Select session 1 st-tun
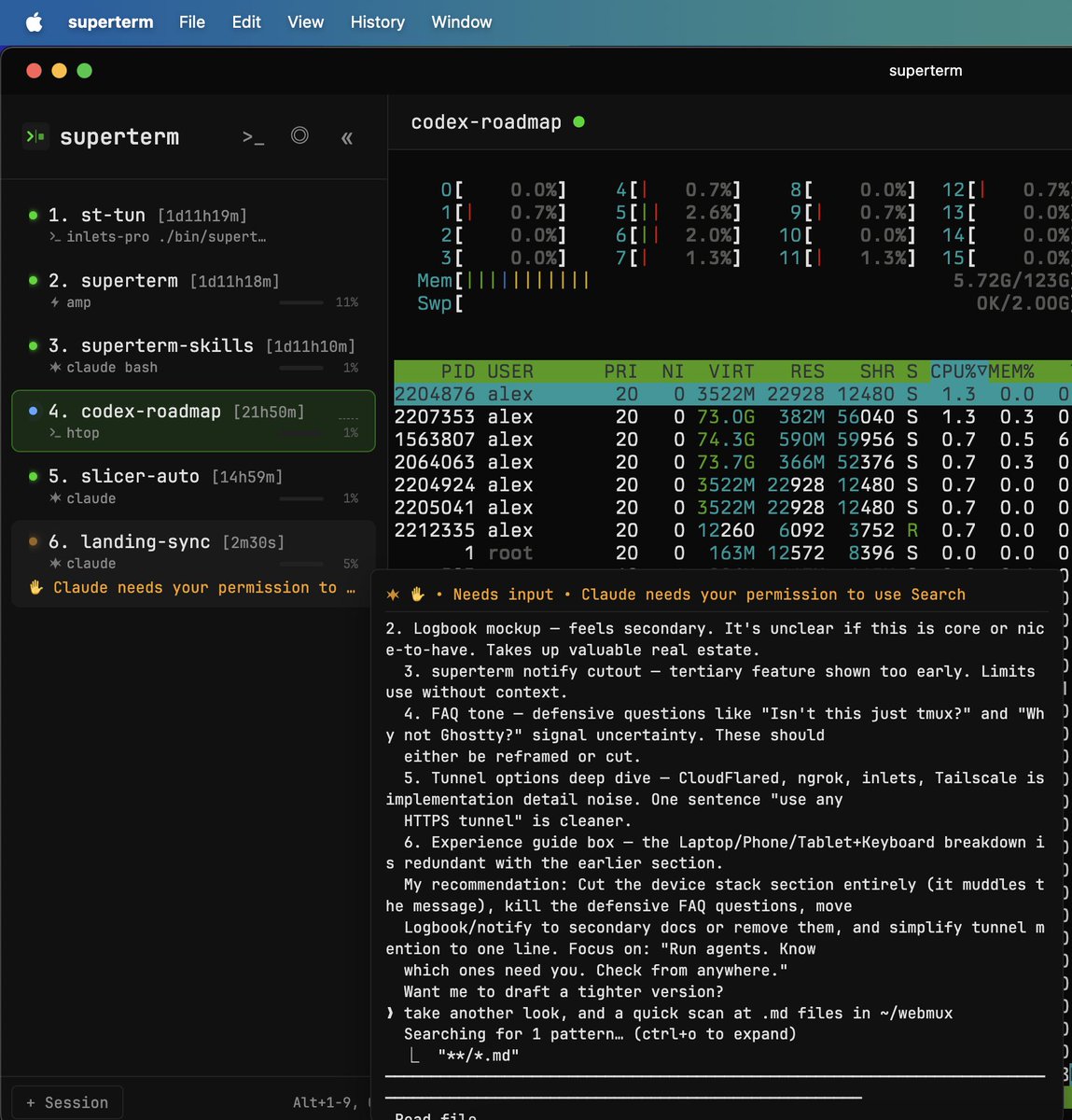 (193, 225)
